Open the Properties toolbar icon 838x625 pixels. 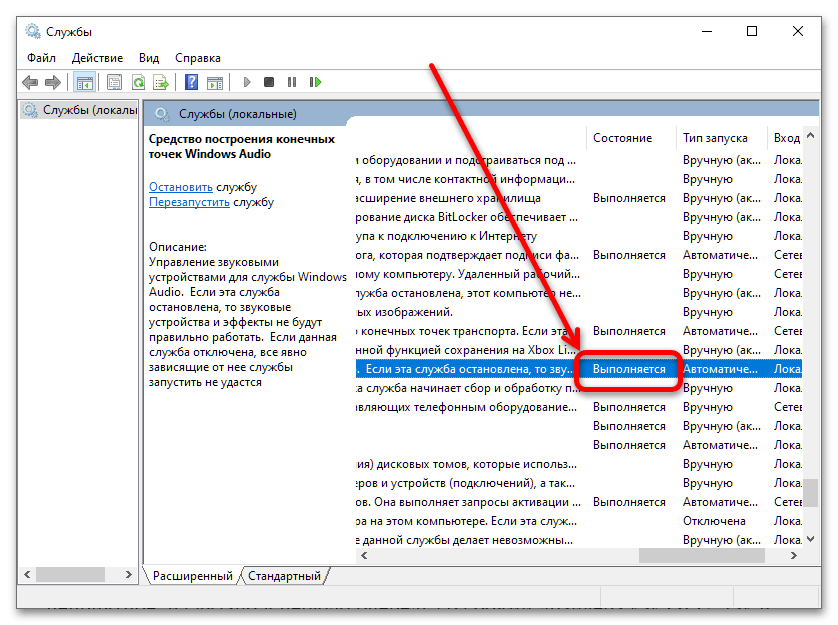click(x=114, y=82)
